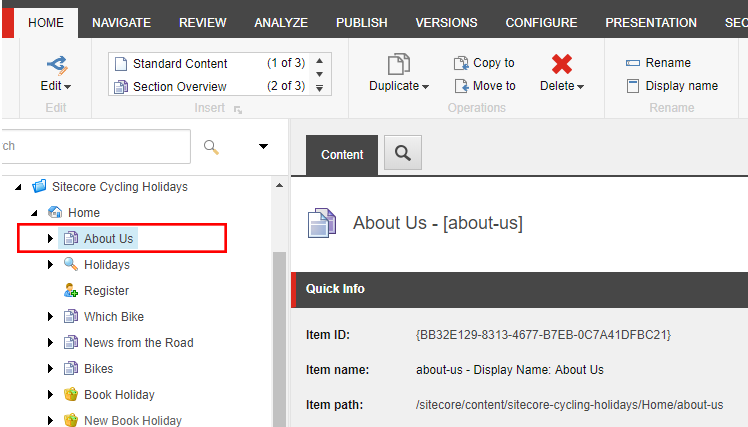Select the Register tree item

click(106, 291)
